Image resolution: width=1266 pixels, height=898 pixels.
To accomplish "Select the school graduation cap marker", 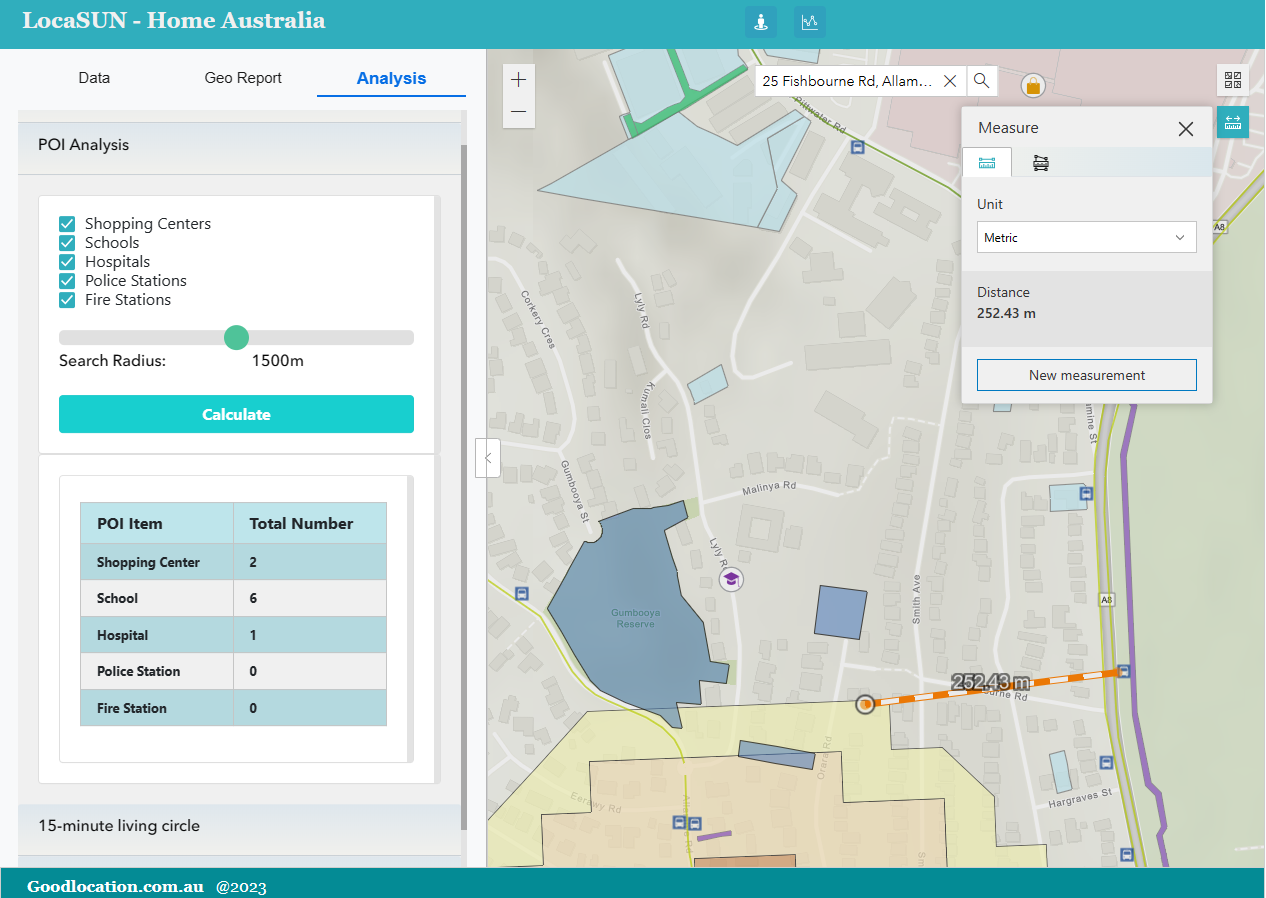I will [x=732, y=579].
